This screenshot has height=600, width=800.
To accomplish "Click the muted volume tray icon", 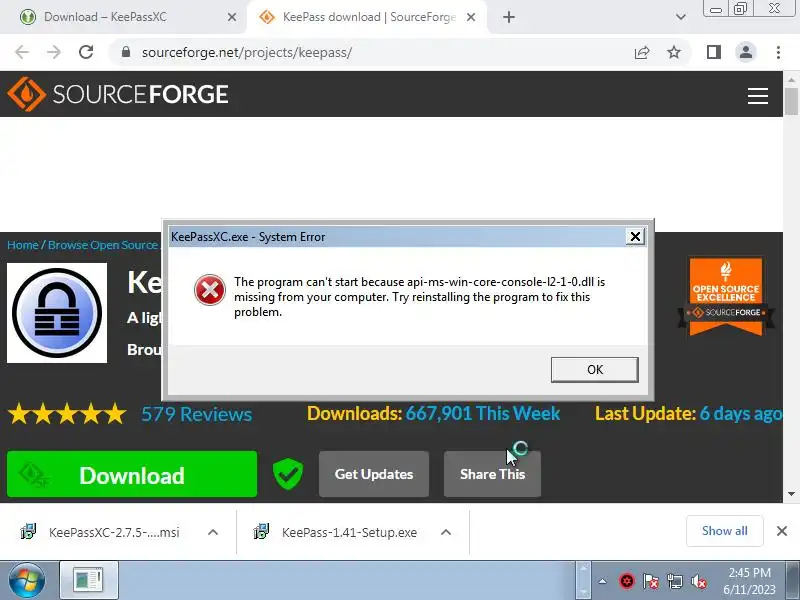I will tap(698, 581).
